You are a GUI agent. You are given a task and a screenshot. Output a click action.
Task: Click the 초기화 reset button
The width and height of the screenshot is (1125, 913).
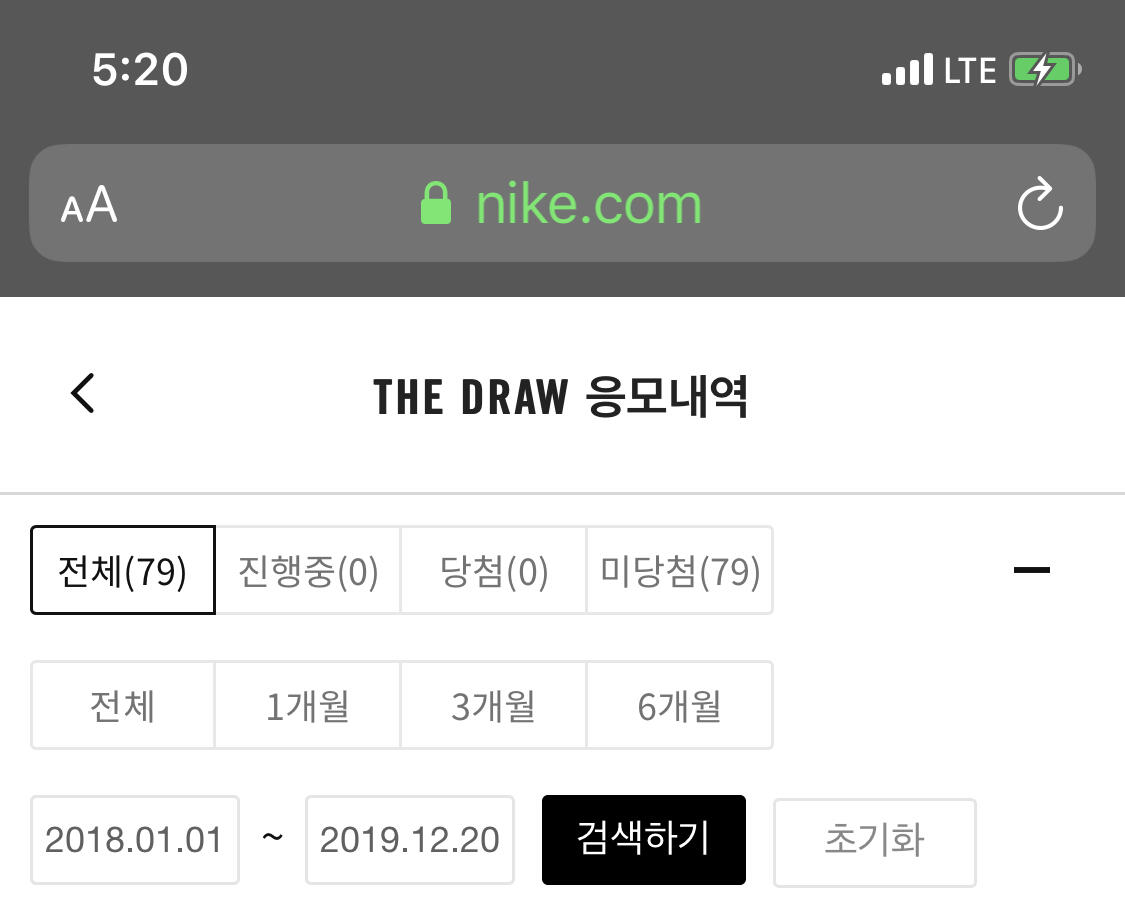874,840
